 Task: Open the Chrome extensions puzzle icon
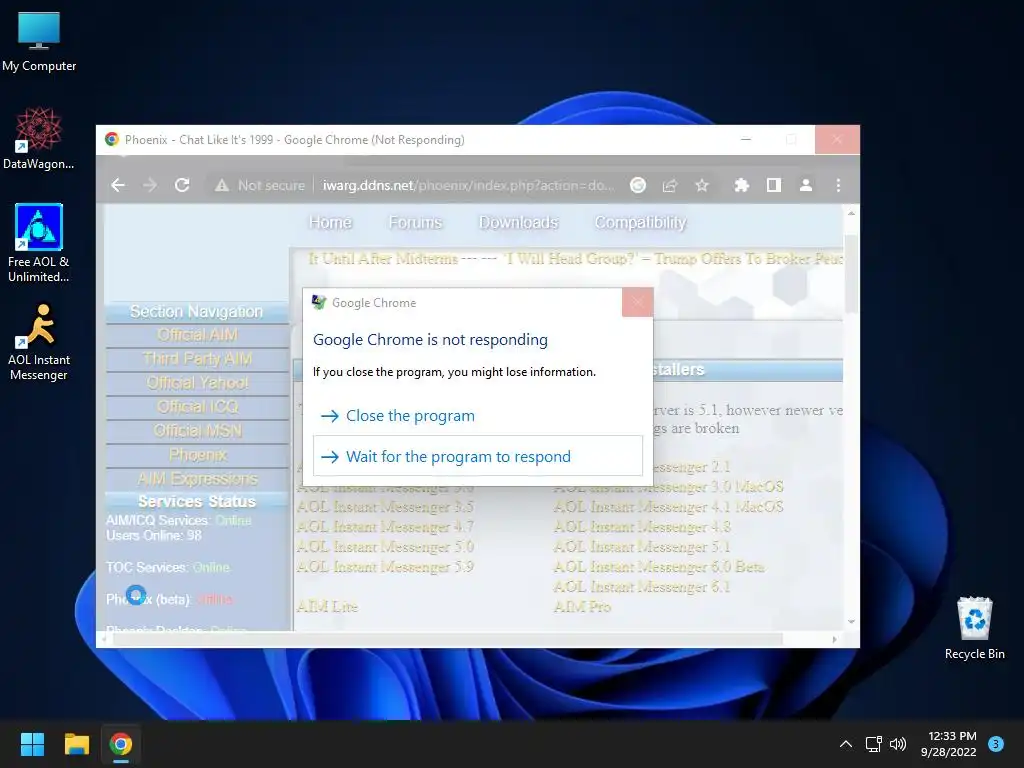(x=741, y=185)
